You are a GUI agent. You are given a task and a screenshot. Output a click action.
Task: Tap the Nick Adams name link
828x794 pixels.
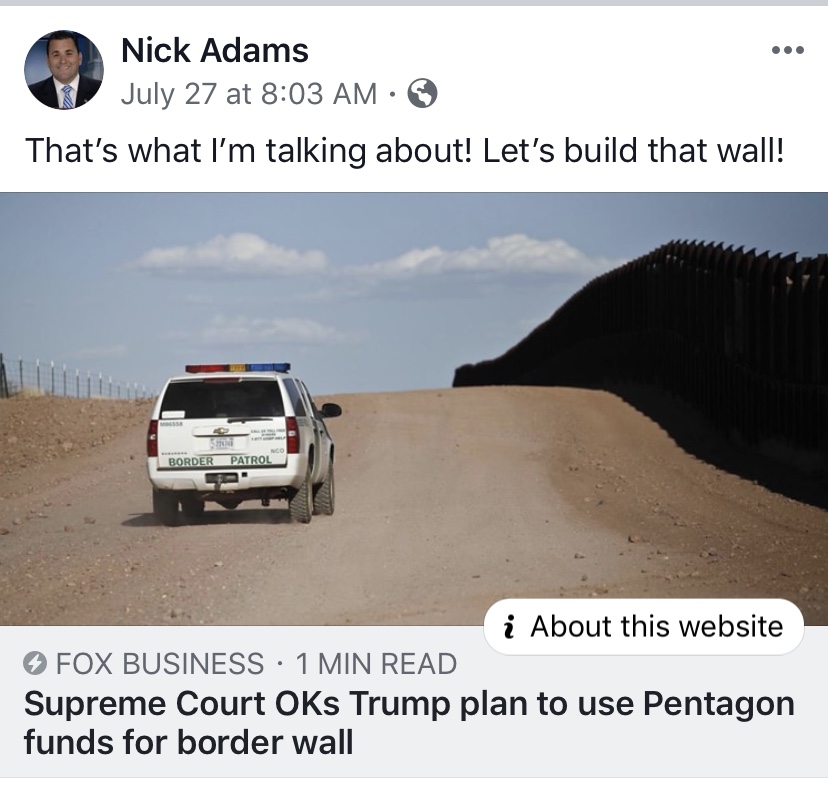(214, 51)
